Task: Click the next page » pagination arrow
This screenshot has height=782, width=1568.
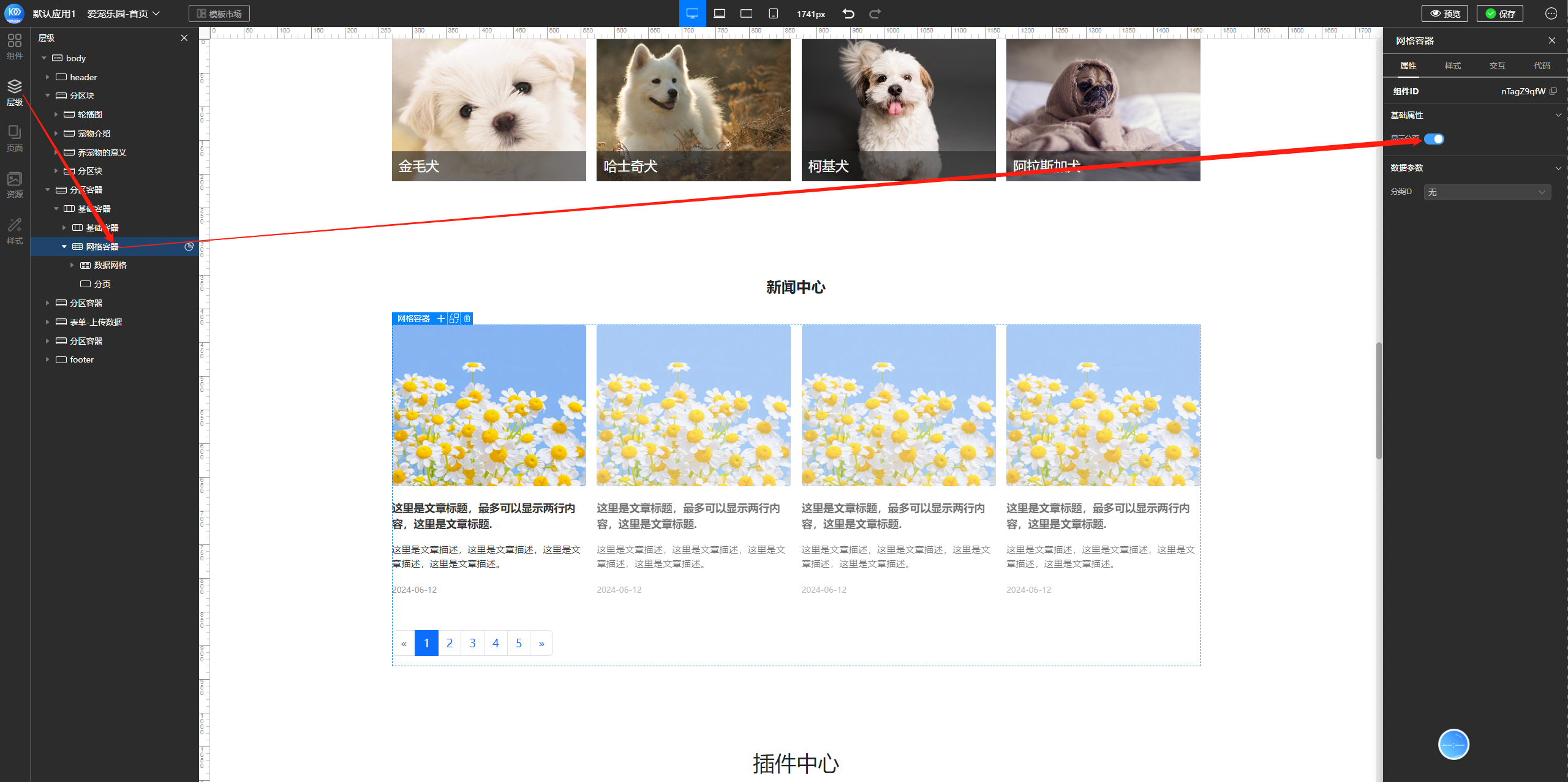Action: 541,643
